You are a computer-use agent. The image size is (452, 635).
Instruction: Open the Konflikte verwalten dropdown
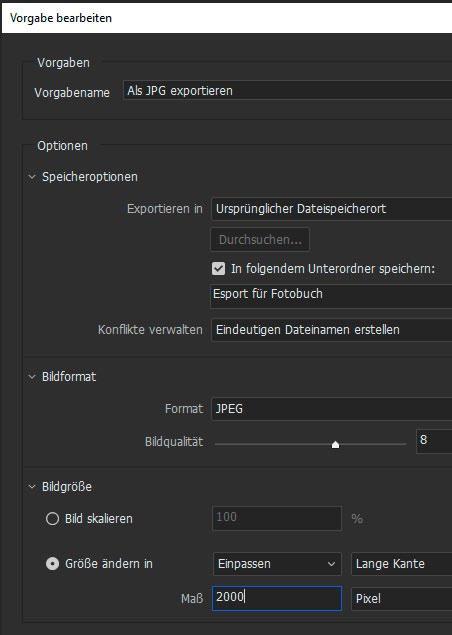click(x=331, y=330)
